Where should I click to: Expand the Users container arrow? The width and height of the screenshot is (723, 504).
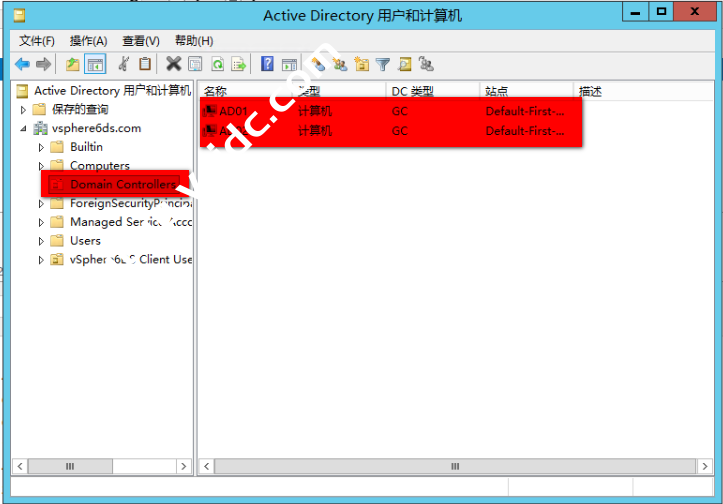(41, 241)
